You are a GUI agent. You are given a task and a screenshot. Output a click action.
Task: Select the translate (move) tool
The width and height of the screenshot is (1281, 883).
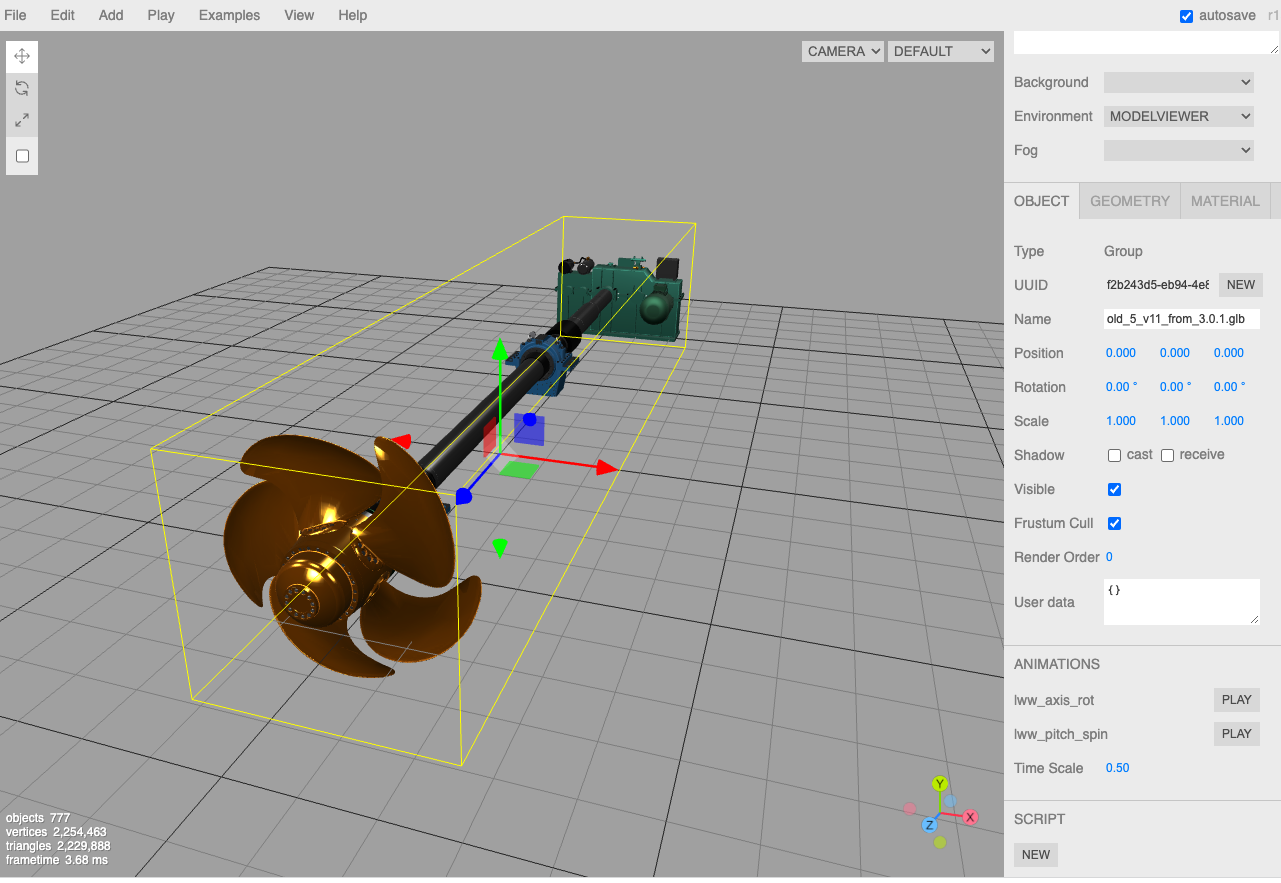(x=22, y=56)
